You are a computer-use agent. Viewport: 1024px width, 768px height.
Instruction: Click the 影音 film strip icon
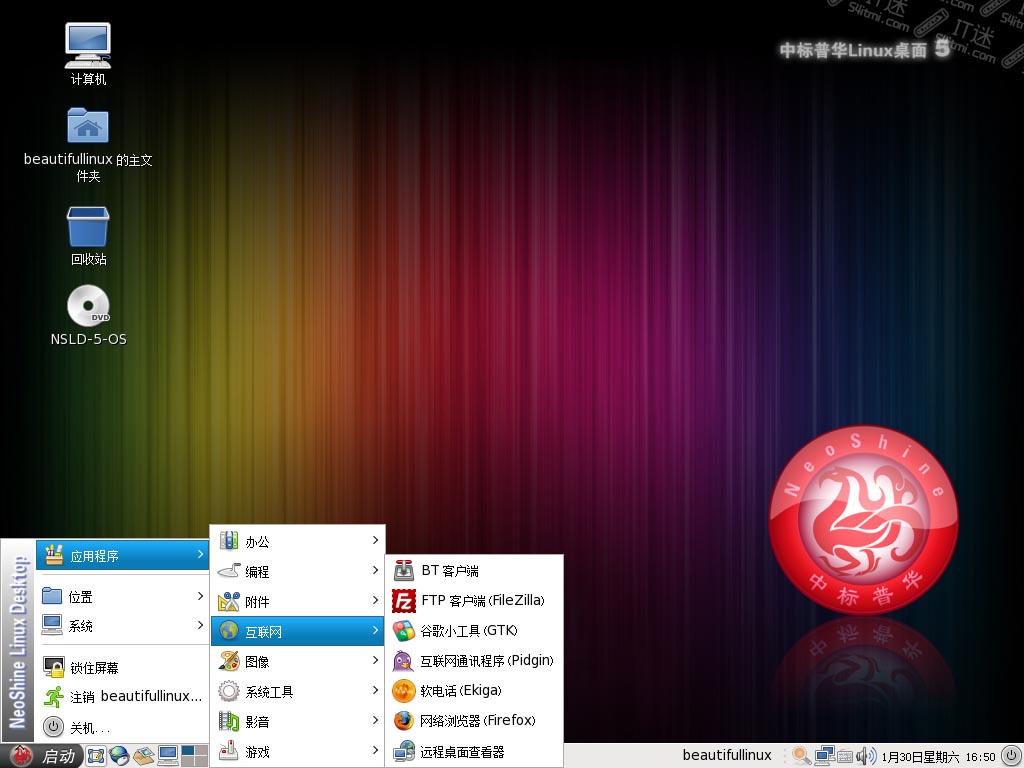tap(229, 721)
